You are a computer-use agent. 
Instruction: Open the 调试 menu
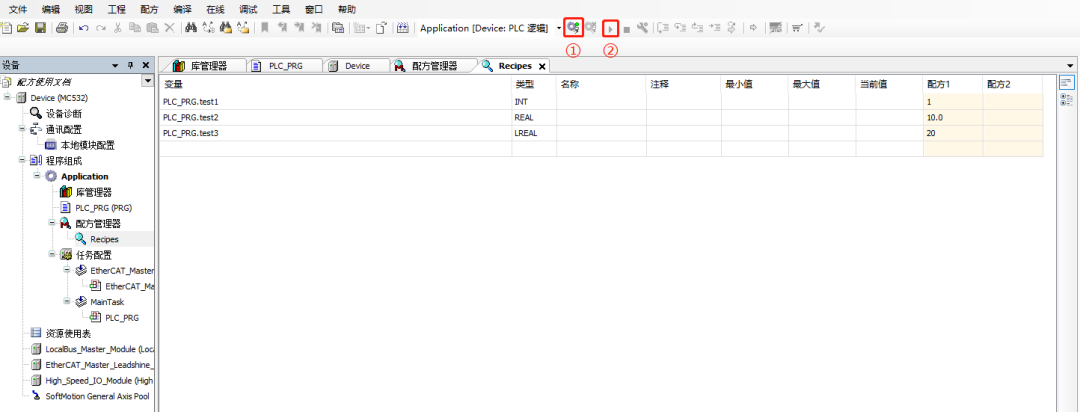coord(248,10)
